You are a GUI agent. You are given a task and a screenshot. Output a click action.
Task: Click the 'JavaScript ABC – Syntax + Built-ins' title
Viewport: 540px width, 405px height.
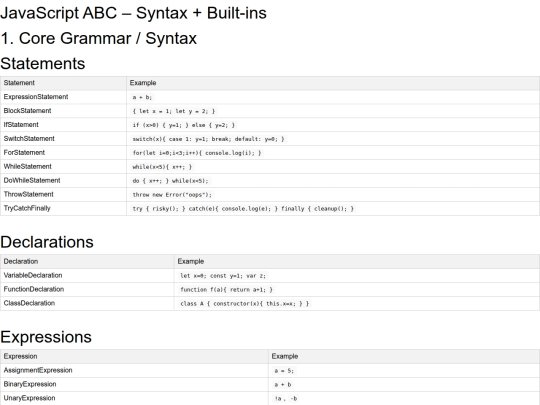click(133, 13)
